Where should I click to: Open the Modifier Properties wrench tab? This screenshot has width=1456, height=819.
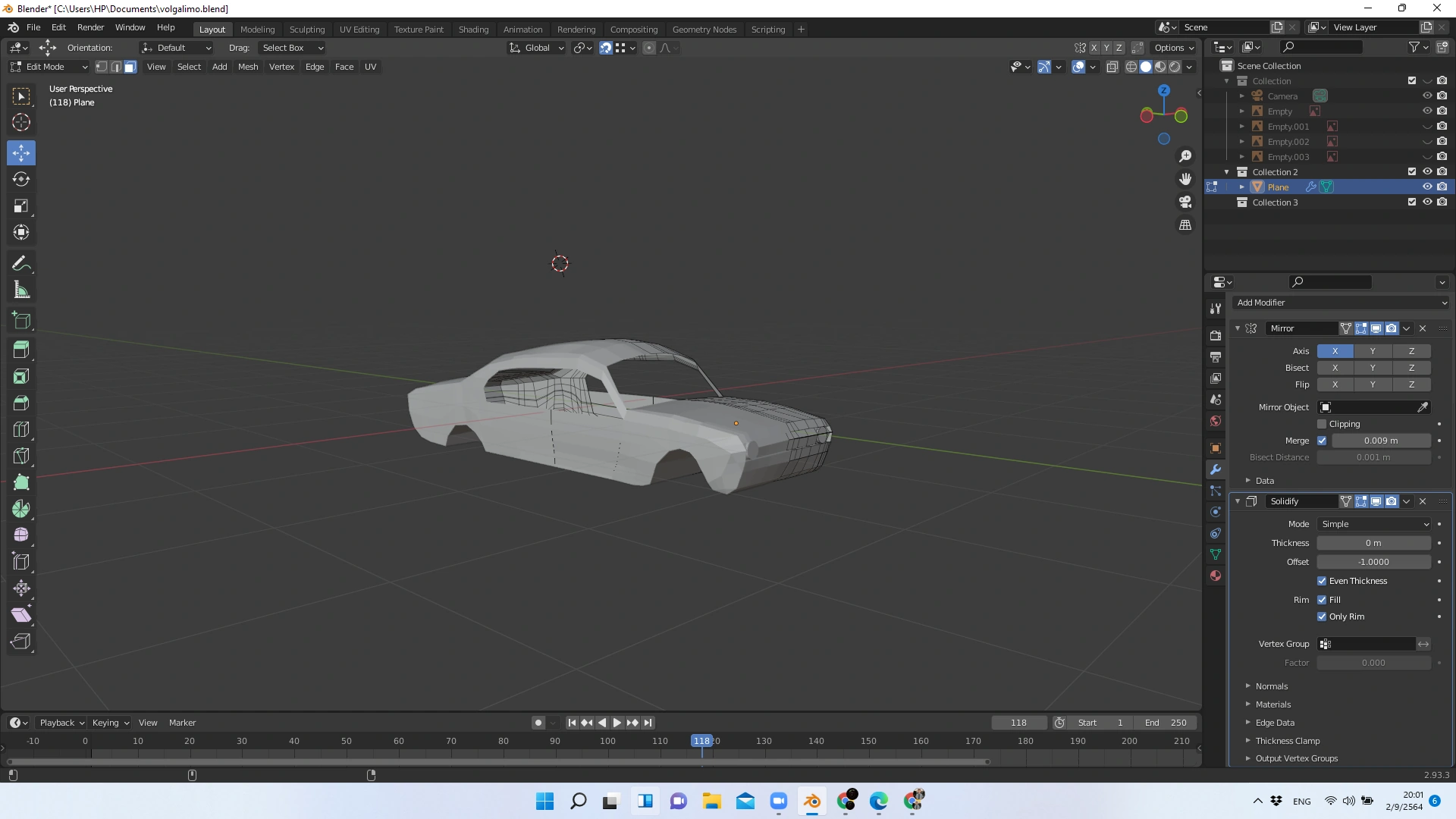1215,469
